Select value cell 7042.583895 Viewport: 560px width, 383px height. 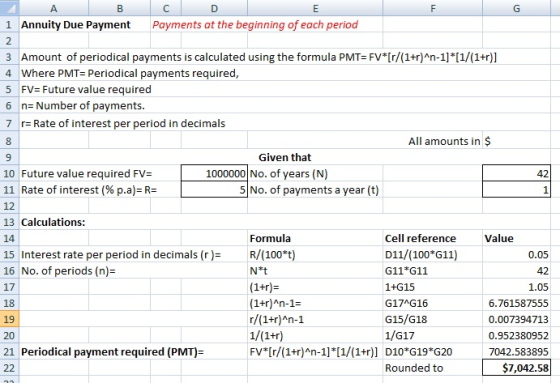coord(516,352)
